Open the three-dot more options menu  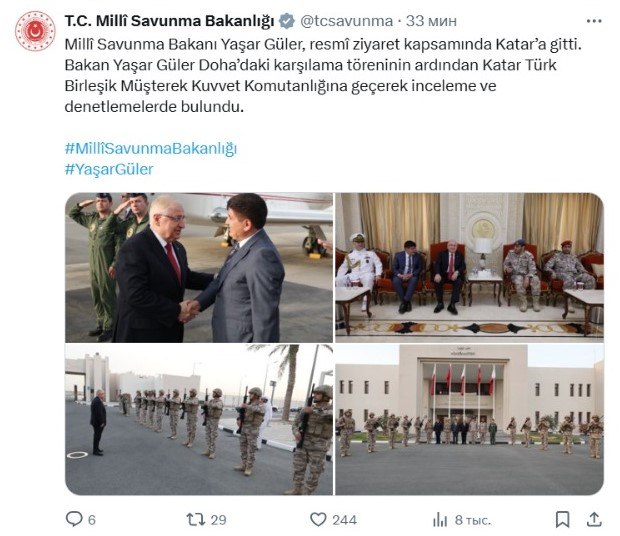[x=594, y=21]
